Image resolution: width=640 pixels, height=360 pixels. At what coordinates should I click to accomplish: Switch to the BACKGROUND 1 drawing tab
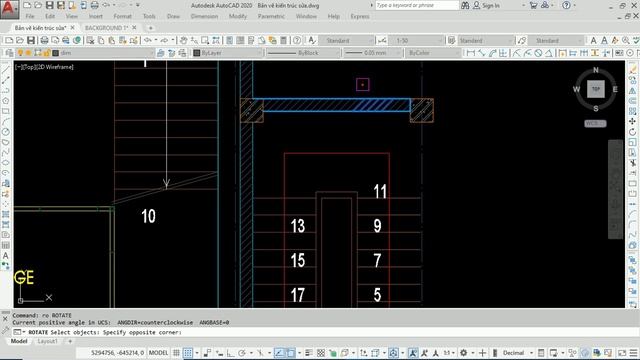[x=106, y=28]
